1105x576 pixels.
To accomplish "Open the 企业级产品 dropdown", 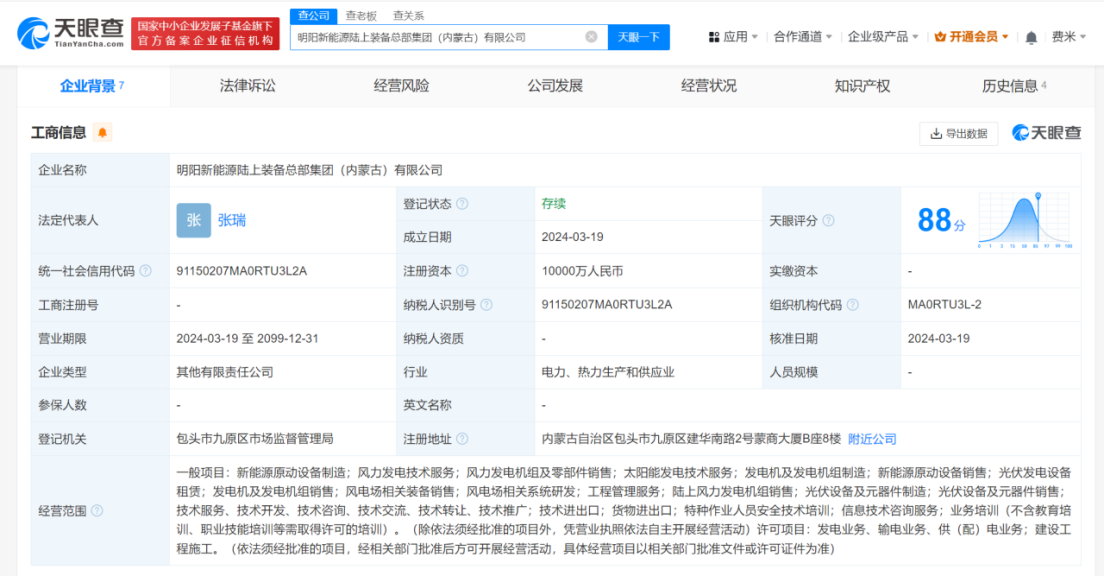I will point(883,37).
